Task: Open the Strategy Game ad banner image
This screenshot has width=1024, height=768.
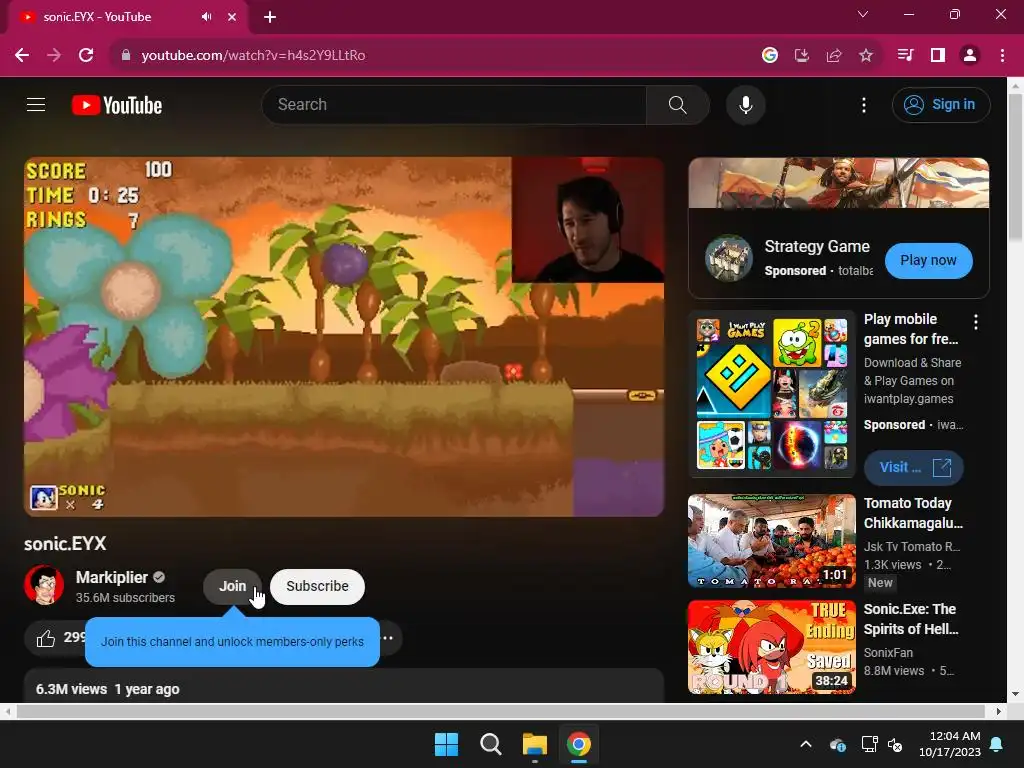Action: click(839, 183)
